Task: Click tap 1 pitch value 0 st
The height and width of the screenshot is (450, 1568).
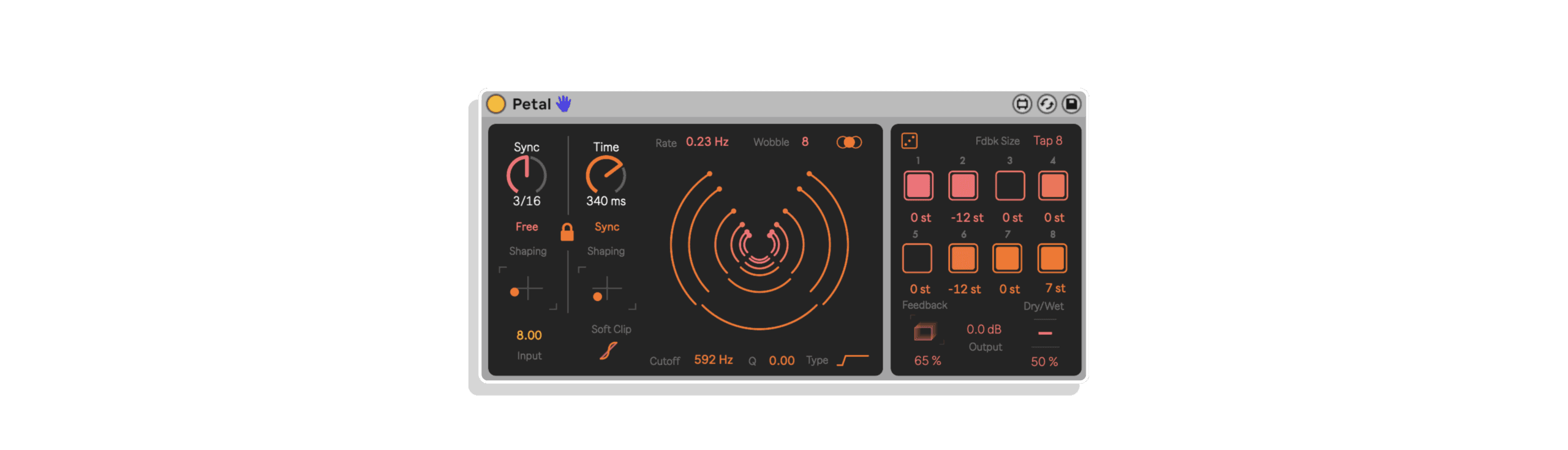Action: click(920, 218)
